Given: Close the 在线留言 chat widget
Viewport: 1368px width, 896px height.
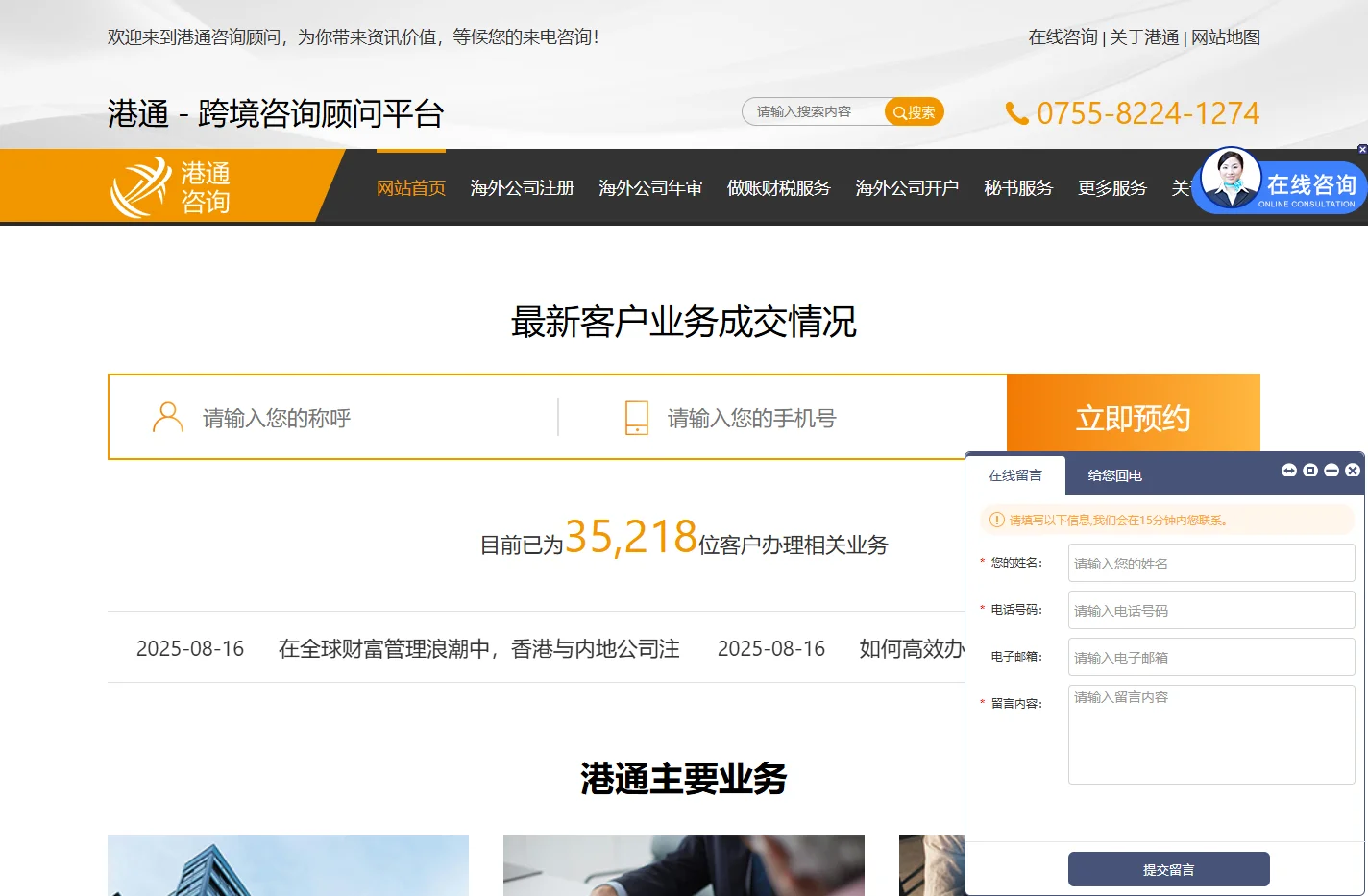Looking at the screenshot, I should pos(1353,470).
